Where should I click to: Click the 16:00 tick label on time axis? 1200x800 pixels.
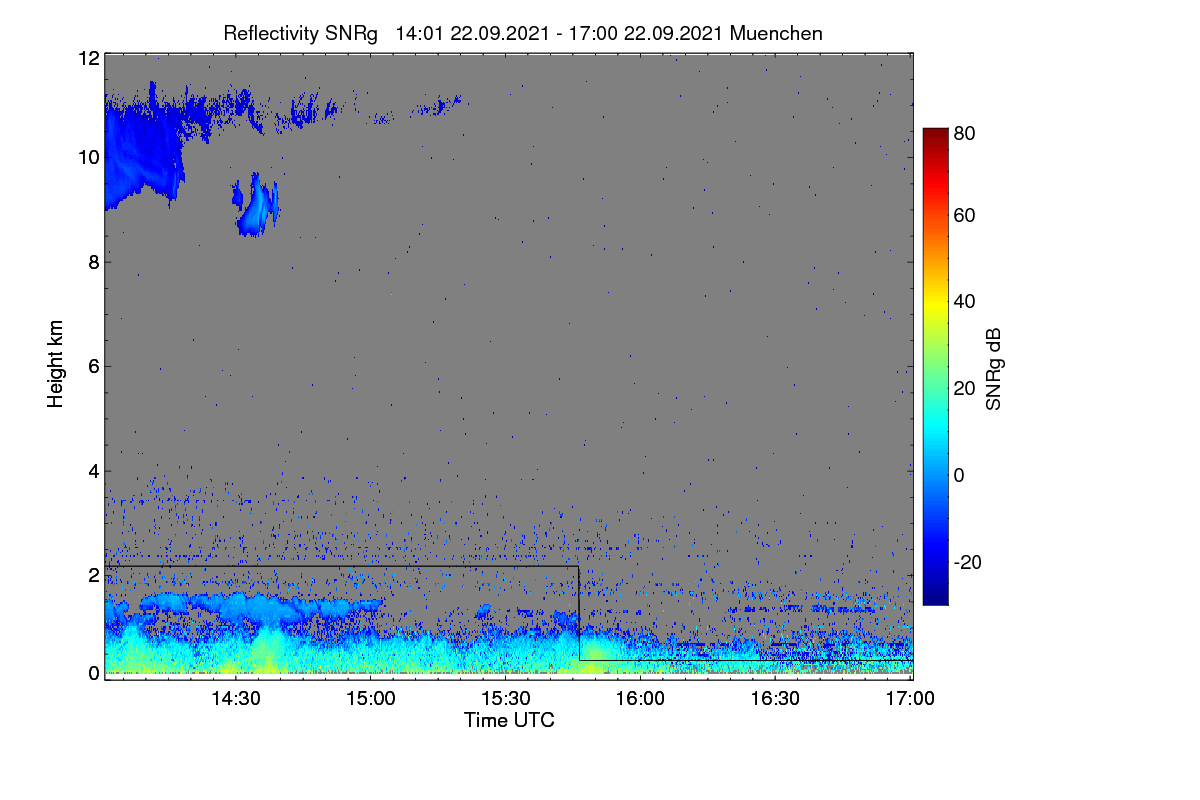pyautogui.click(x=640, y=700)
